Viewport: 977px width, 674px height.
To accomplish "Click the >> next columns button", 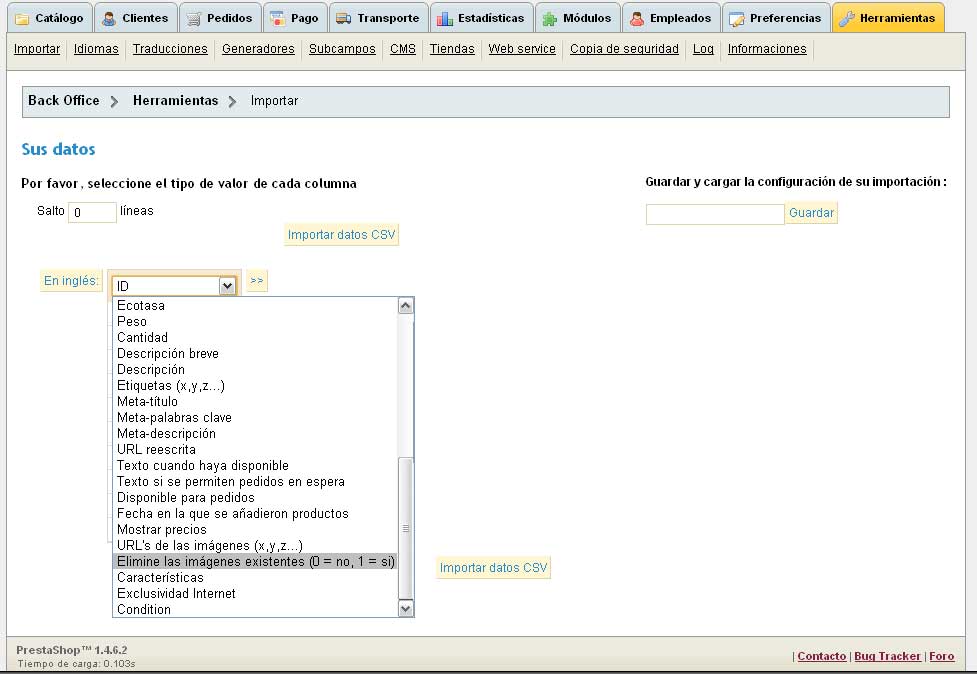I will pyautogui.click(x=257, y=280).
